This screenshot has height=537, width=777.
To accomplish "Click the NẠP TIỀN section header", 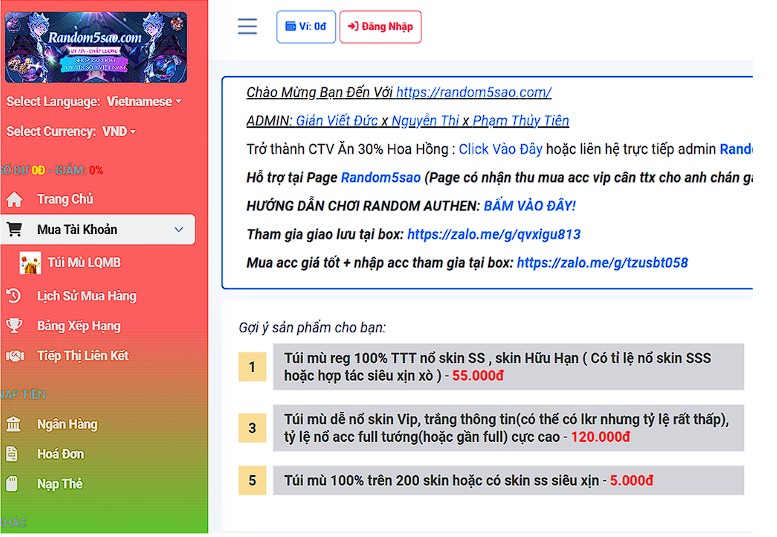I will [23, 395].
